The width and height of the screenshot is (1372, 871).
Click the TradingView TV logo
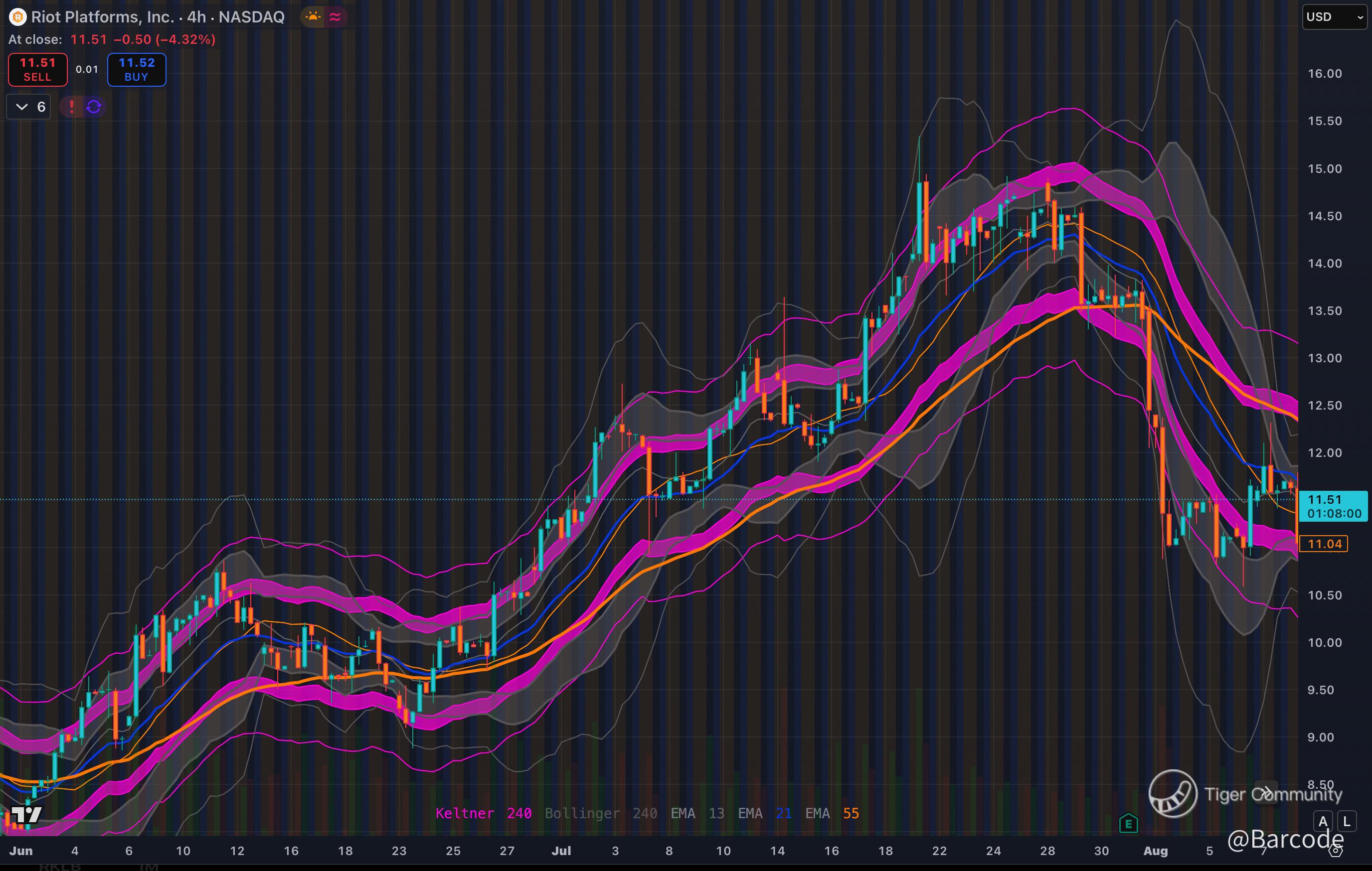26,814
